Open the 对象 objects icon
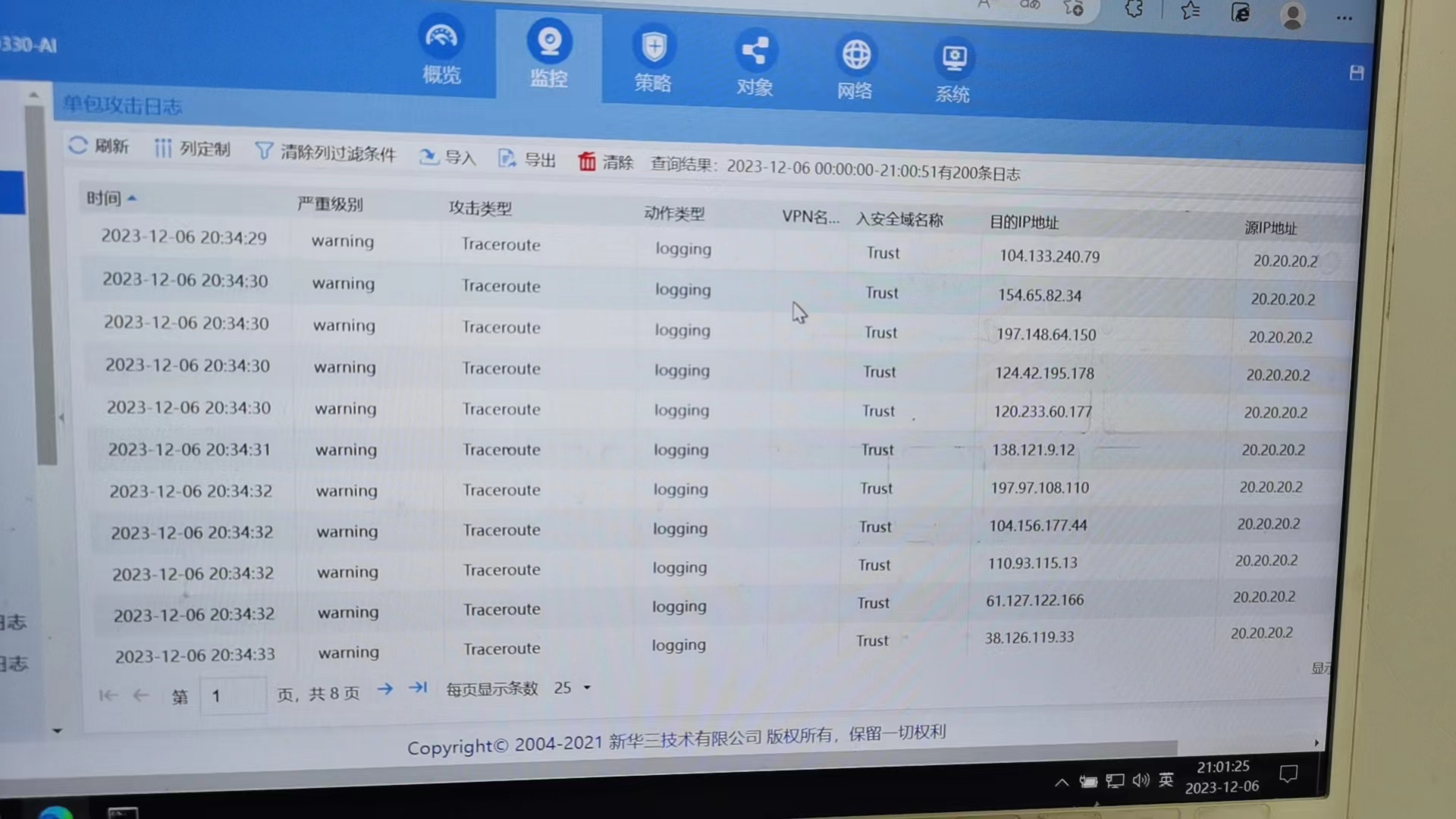This screenshot has height=819, width=1456. pos(755,52)
